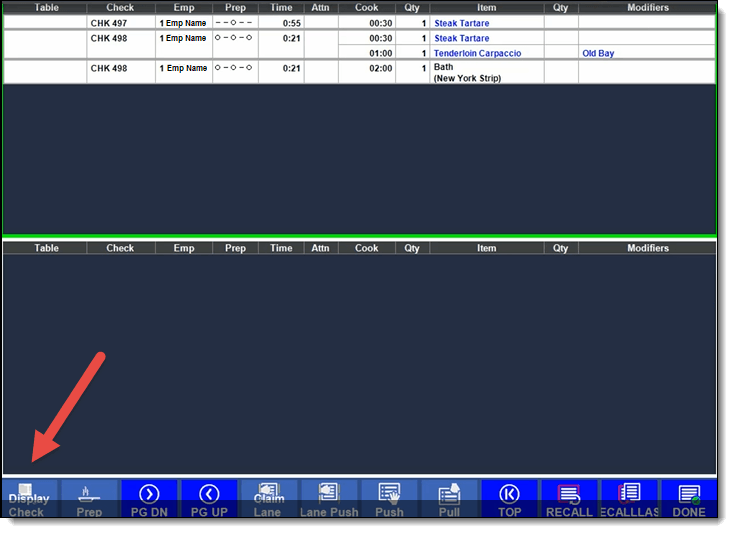
Task: Click Emp column header in lower panel
Action: pos(184,248)
